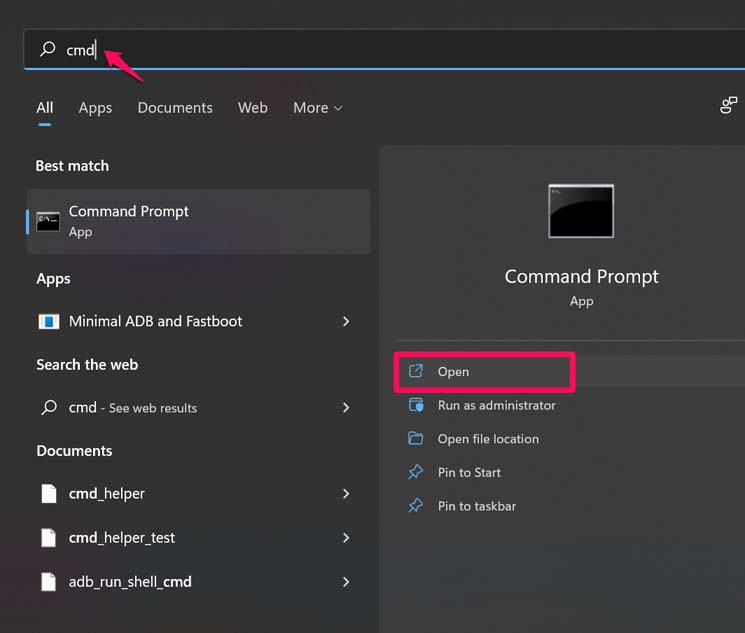Open Command Prompt using the Open button
Viewport: 745px width, 633px height.
coord(484,372)
